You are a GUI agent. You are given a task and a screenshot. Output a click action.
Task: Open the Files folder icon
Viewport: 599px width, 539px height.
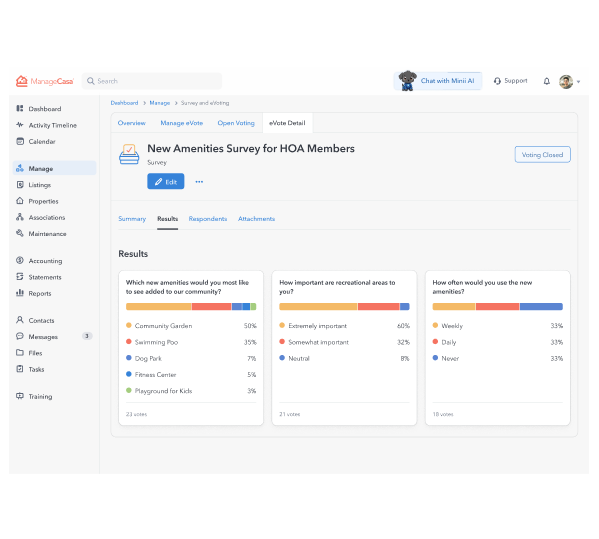point(20,353)
